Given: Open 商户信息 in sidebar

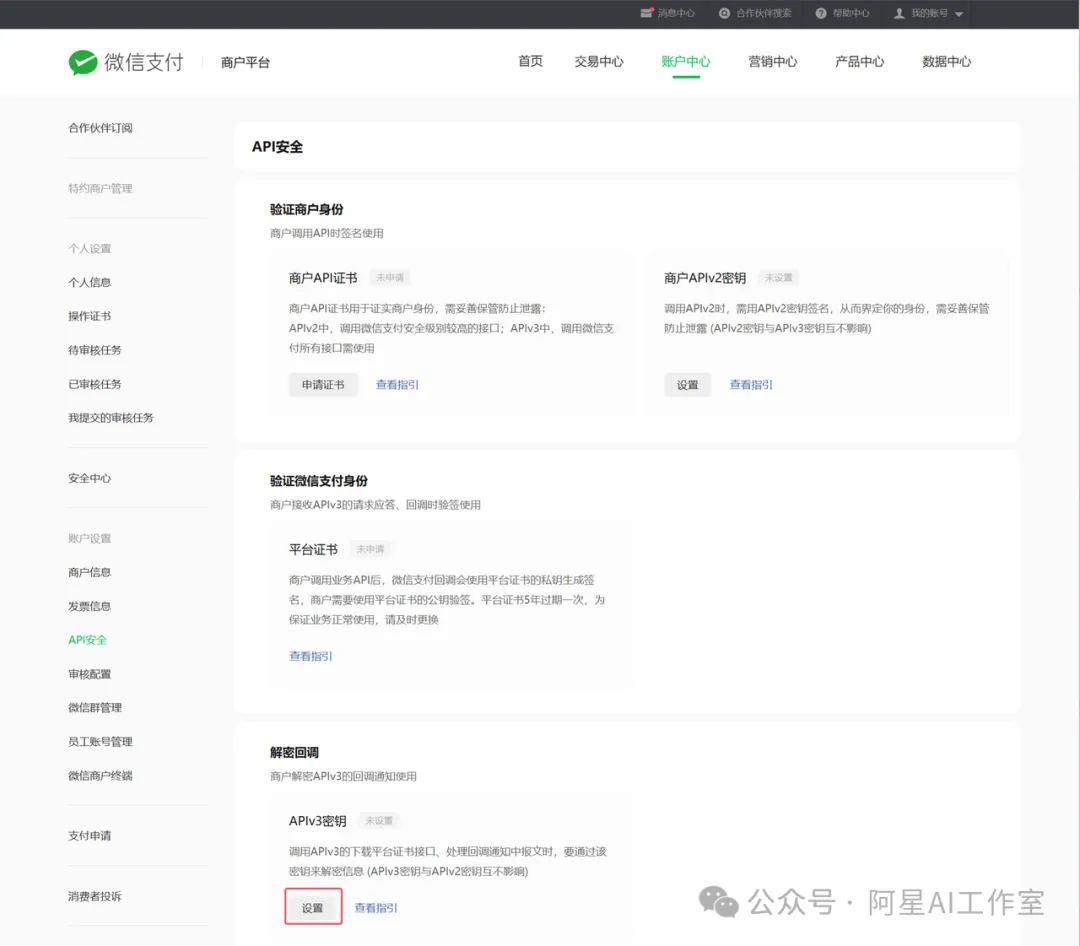Looking at the screenshot, I should coord(90,573).
